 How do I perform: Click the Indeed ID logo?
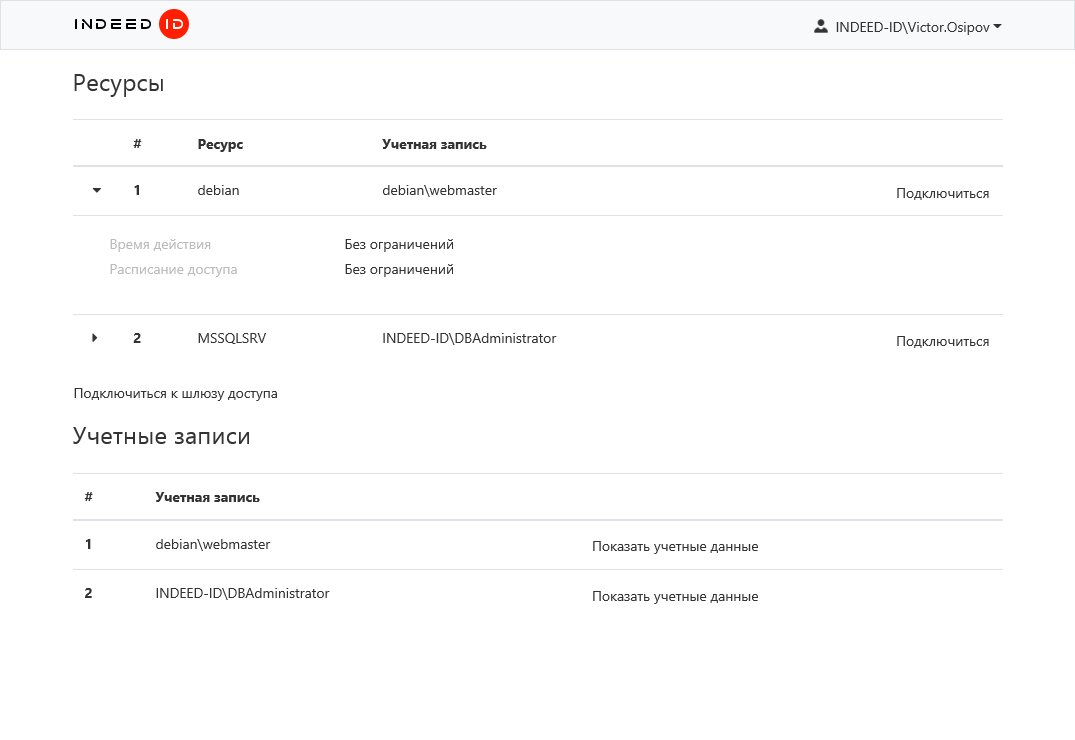pos(131,25)
